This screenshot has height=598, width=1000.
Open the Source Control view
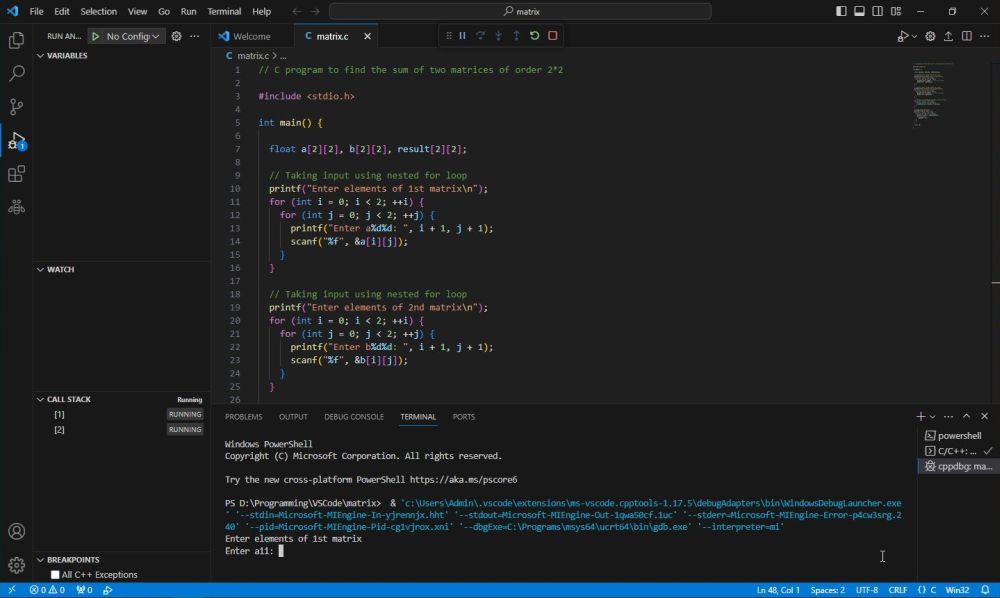pos(17,106)
